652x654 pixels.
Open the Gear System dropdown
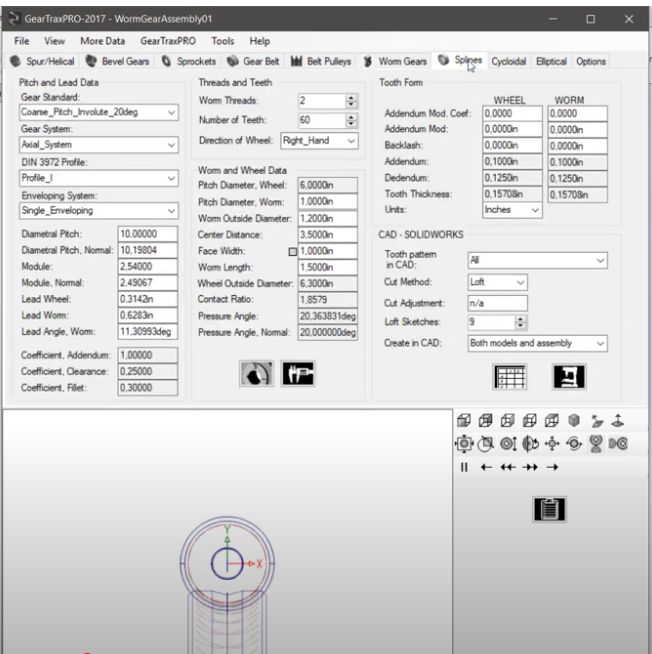click(x=99, y=145)
